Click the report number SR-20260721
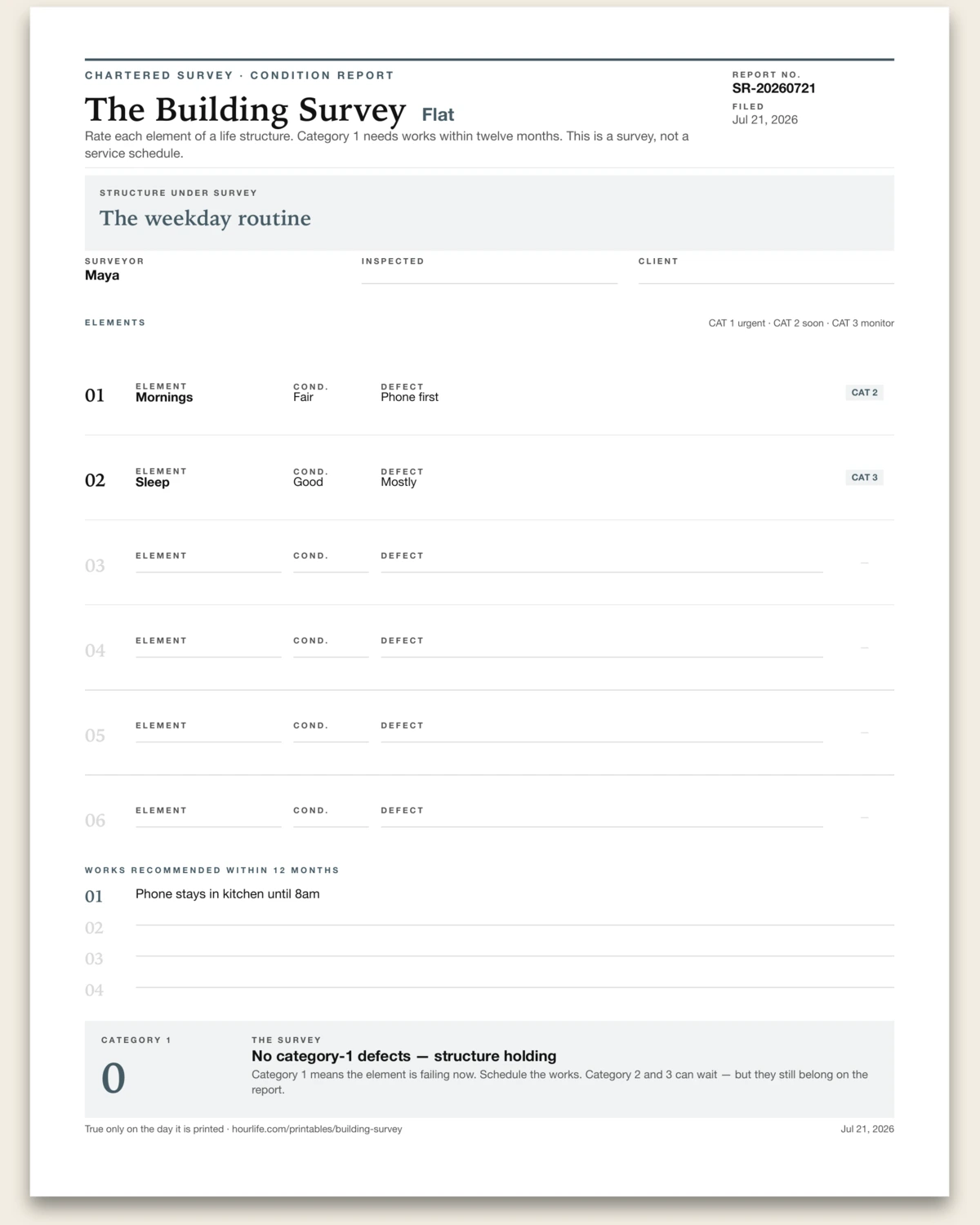 point(773,88)
